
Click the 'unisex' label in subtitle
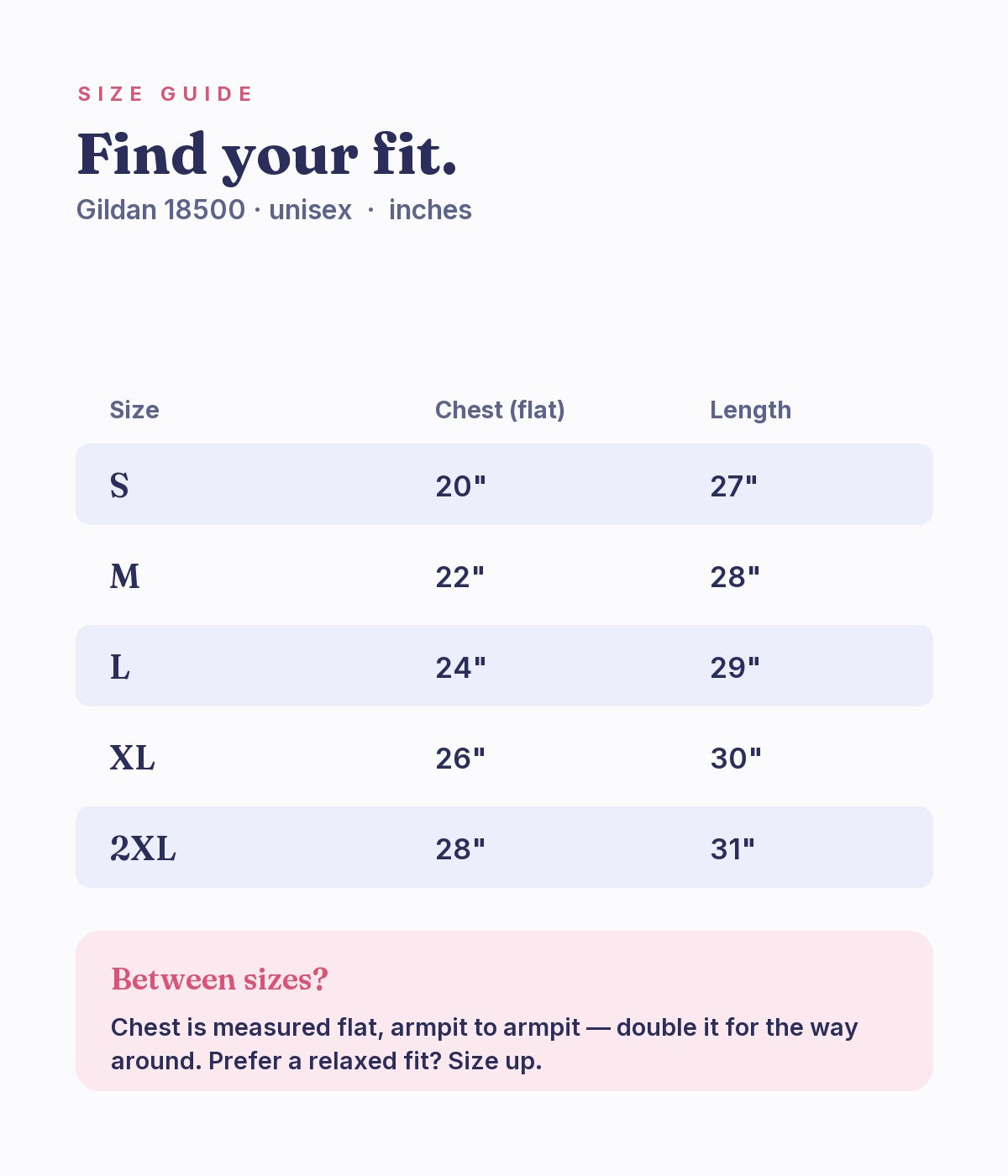pos(310,209)
